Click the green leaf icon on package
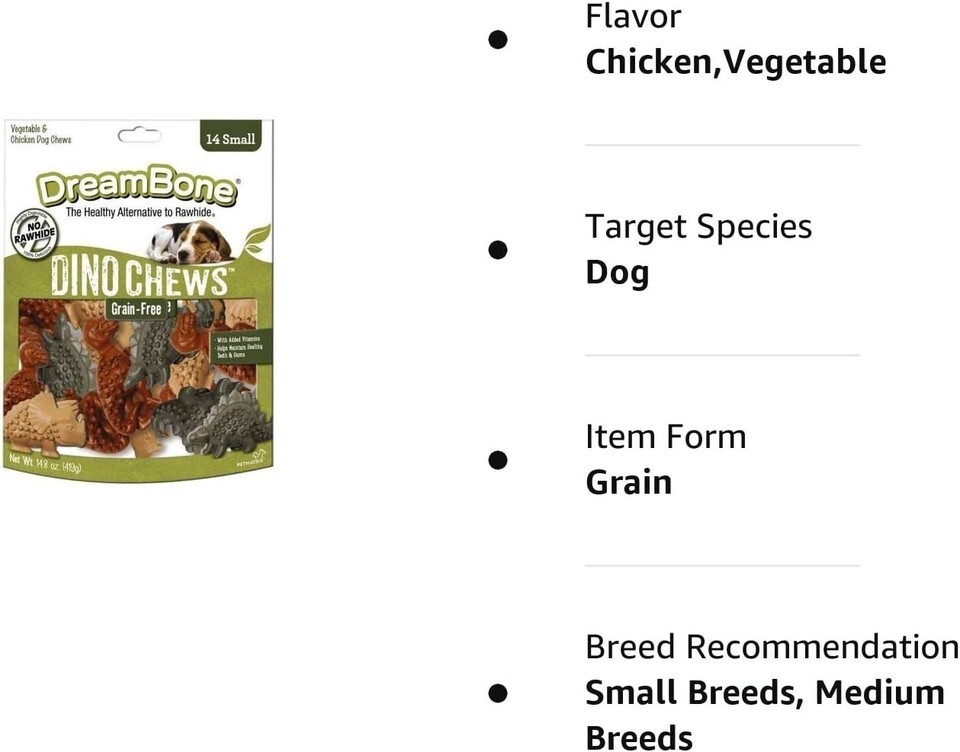This screenshot has width=960, height=752. point(256,240)
